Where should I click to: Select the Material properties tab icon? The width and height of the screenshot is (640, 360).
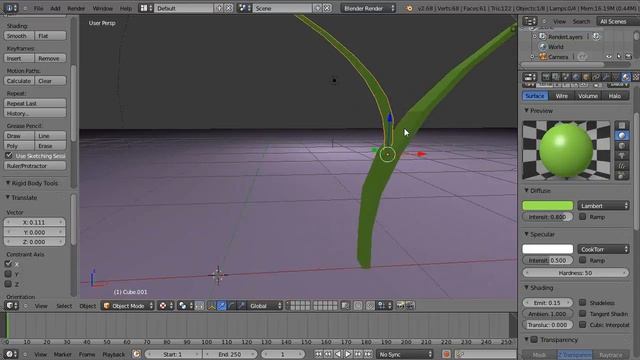pos(626,77)
